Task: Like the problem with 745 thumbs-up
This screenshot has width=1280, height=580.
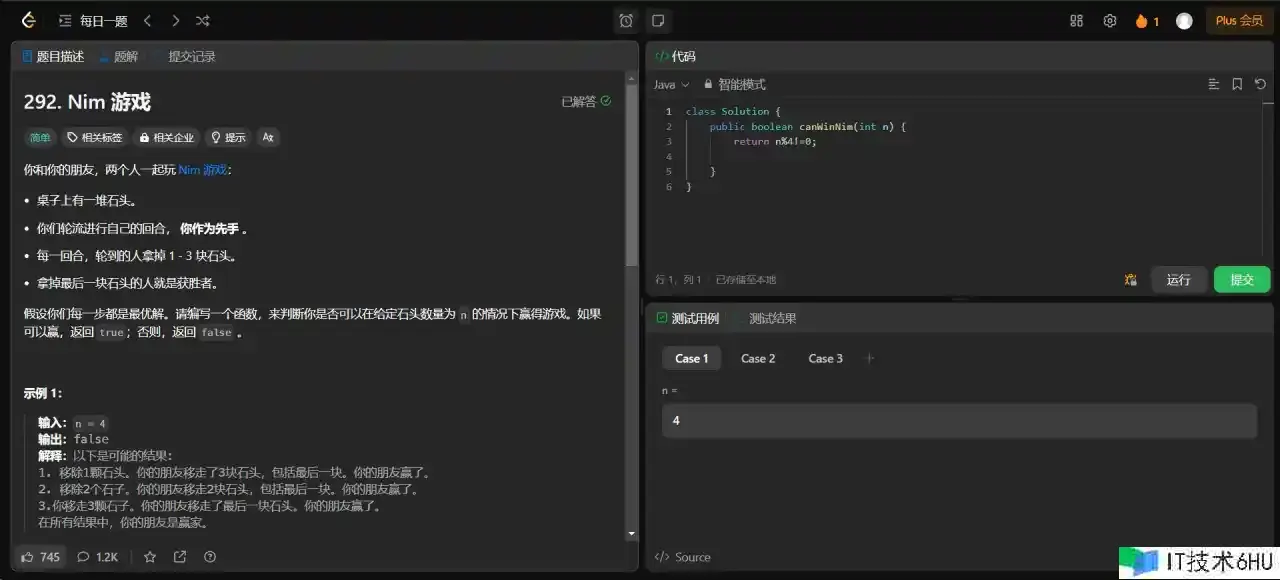Action: coord(40,557)
